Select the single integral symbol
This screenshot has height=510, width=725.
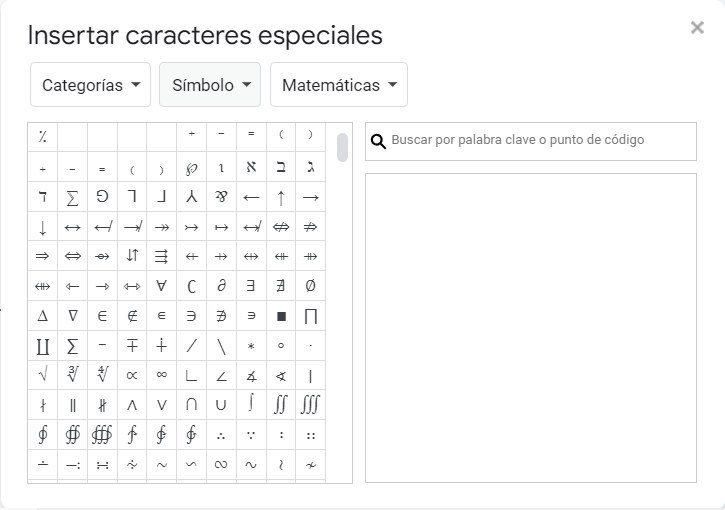pos(251,405)
